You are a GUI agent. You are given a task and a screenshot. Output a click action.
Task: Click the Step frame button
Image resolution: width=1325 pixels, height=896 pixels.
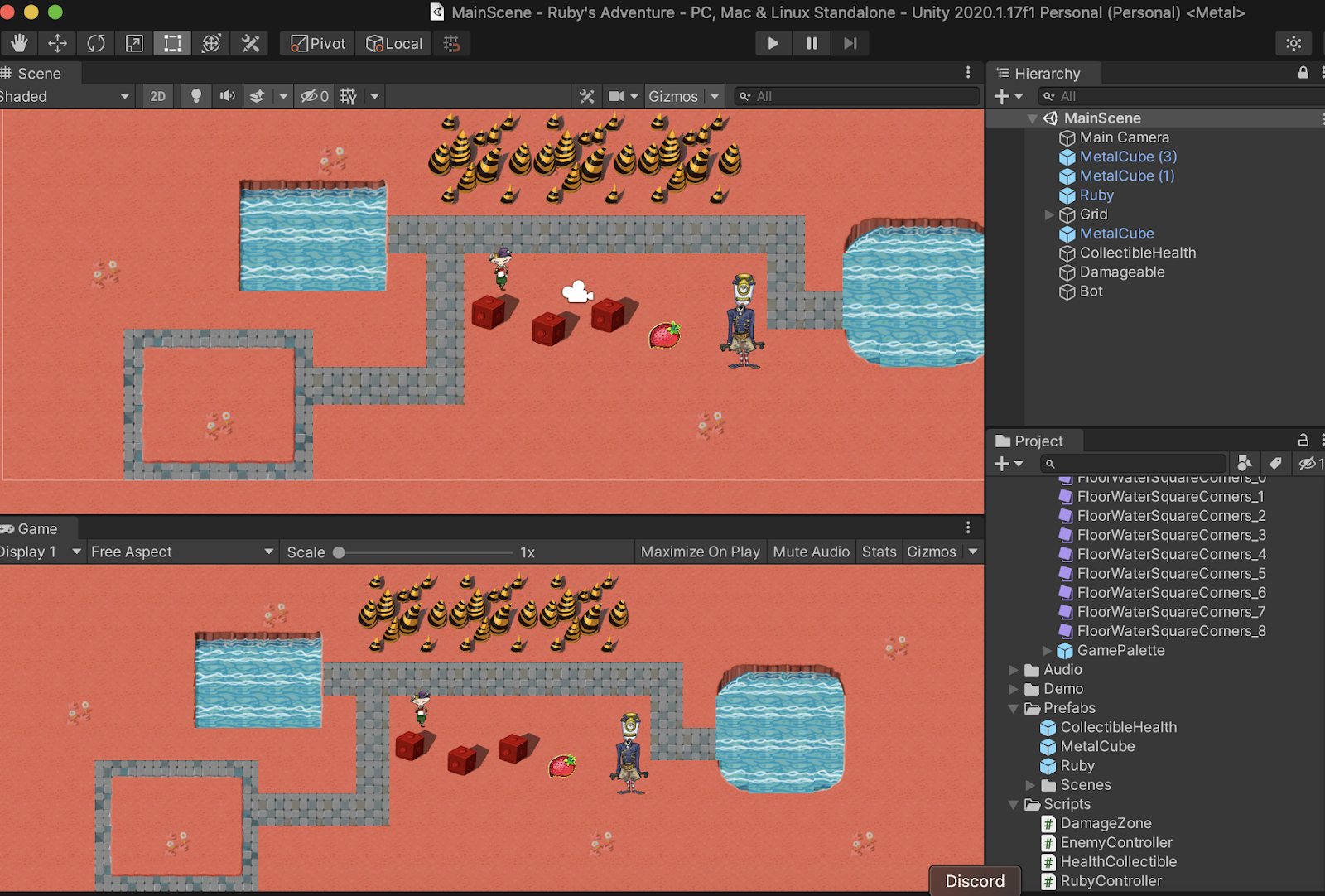click(850, 43)
